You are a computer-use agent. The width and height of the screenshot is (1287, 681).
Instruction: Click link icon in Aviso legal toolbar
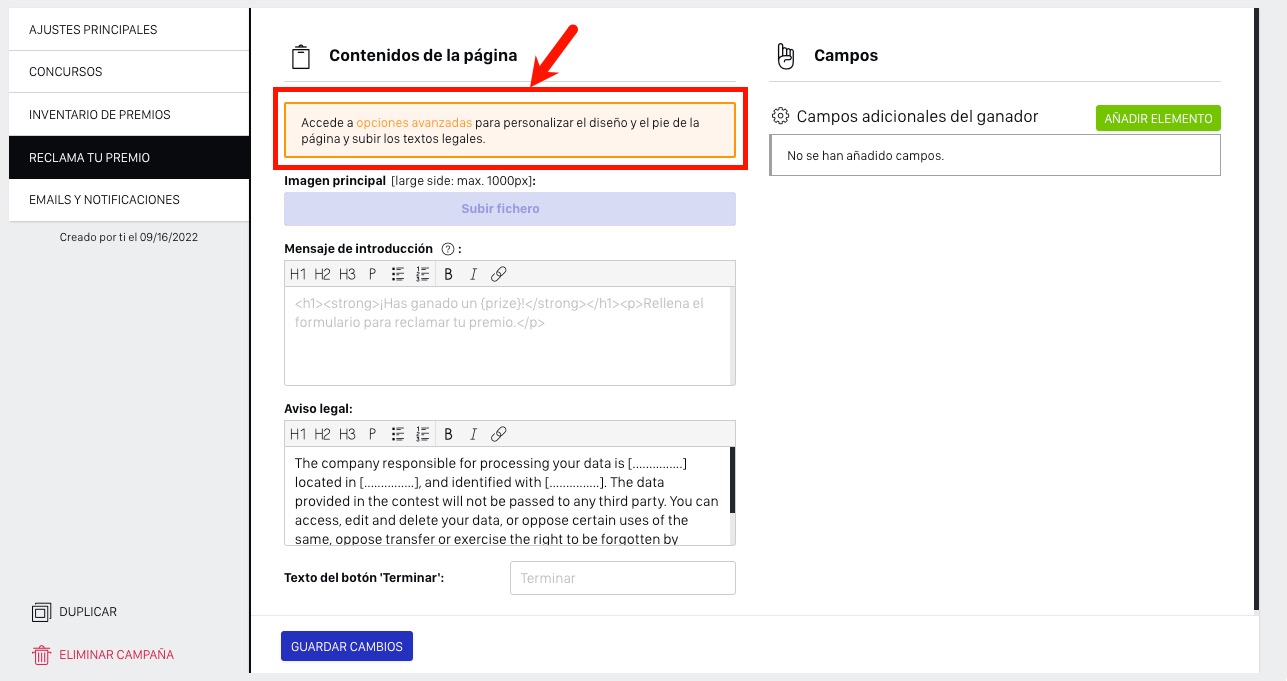click(499, 434)
